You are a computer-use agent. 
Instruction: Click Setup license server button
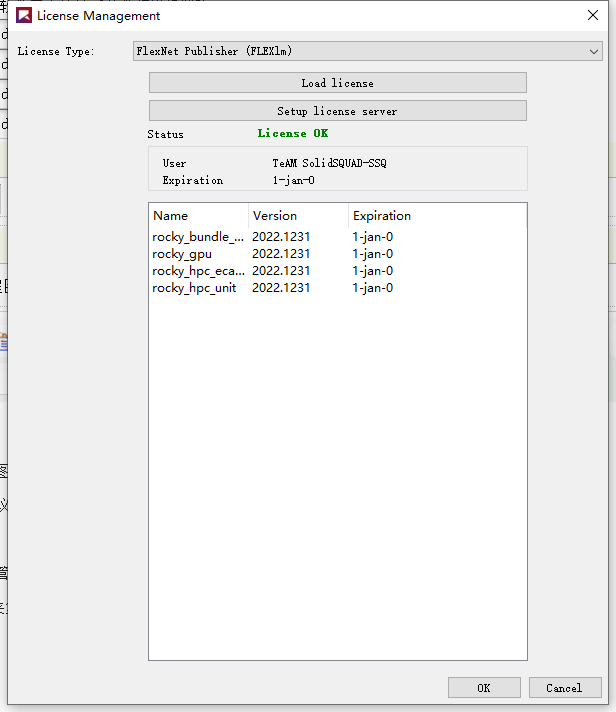pyautogui.click(x=338, y=111)
